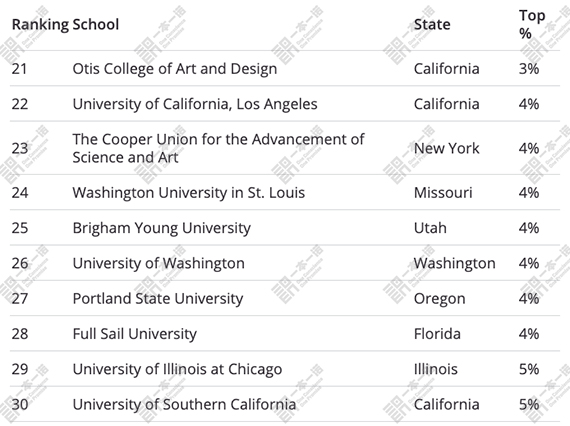Click the School column header
This screenshot has width=570, height=426.
pos(96,25)
